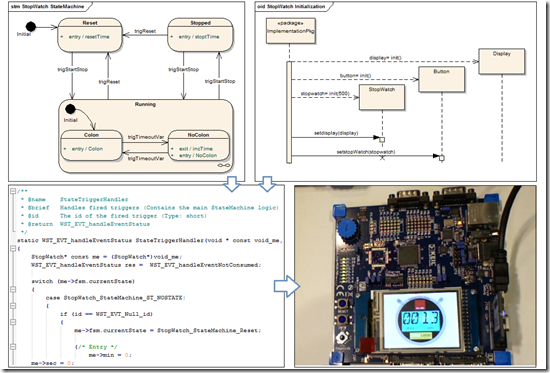Screen dimensions: 550x373
Task: Select the Stopped state box
Action: [x=200, y=35]
